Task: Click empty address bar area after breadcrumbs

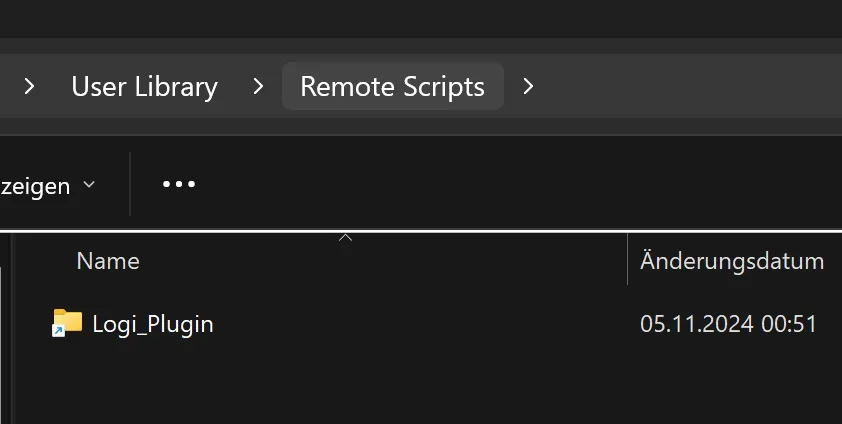Action: [690, 87]
